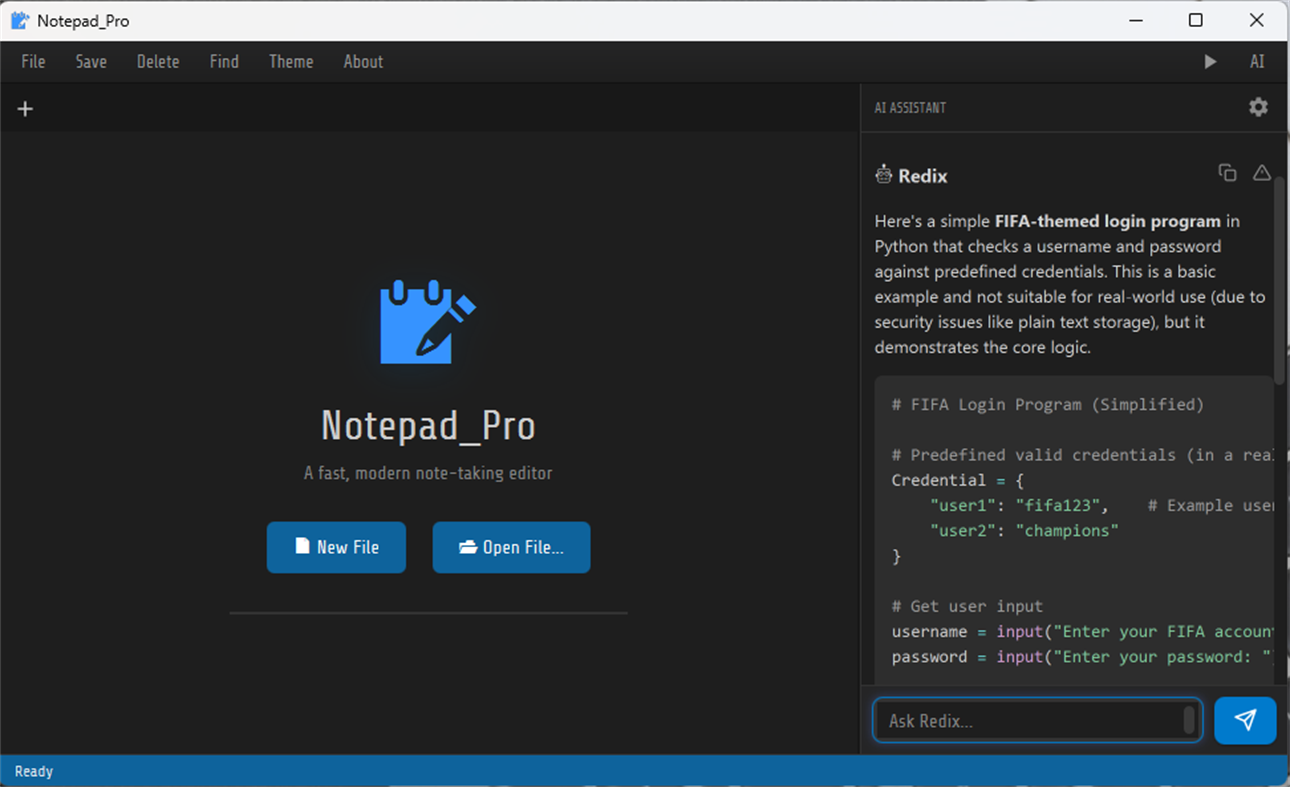The height and width of the screenshot is (787, 1290).
Task: Open the File menu
Action: click(33, 62)
